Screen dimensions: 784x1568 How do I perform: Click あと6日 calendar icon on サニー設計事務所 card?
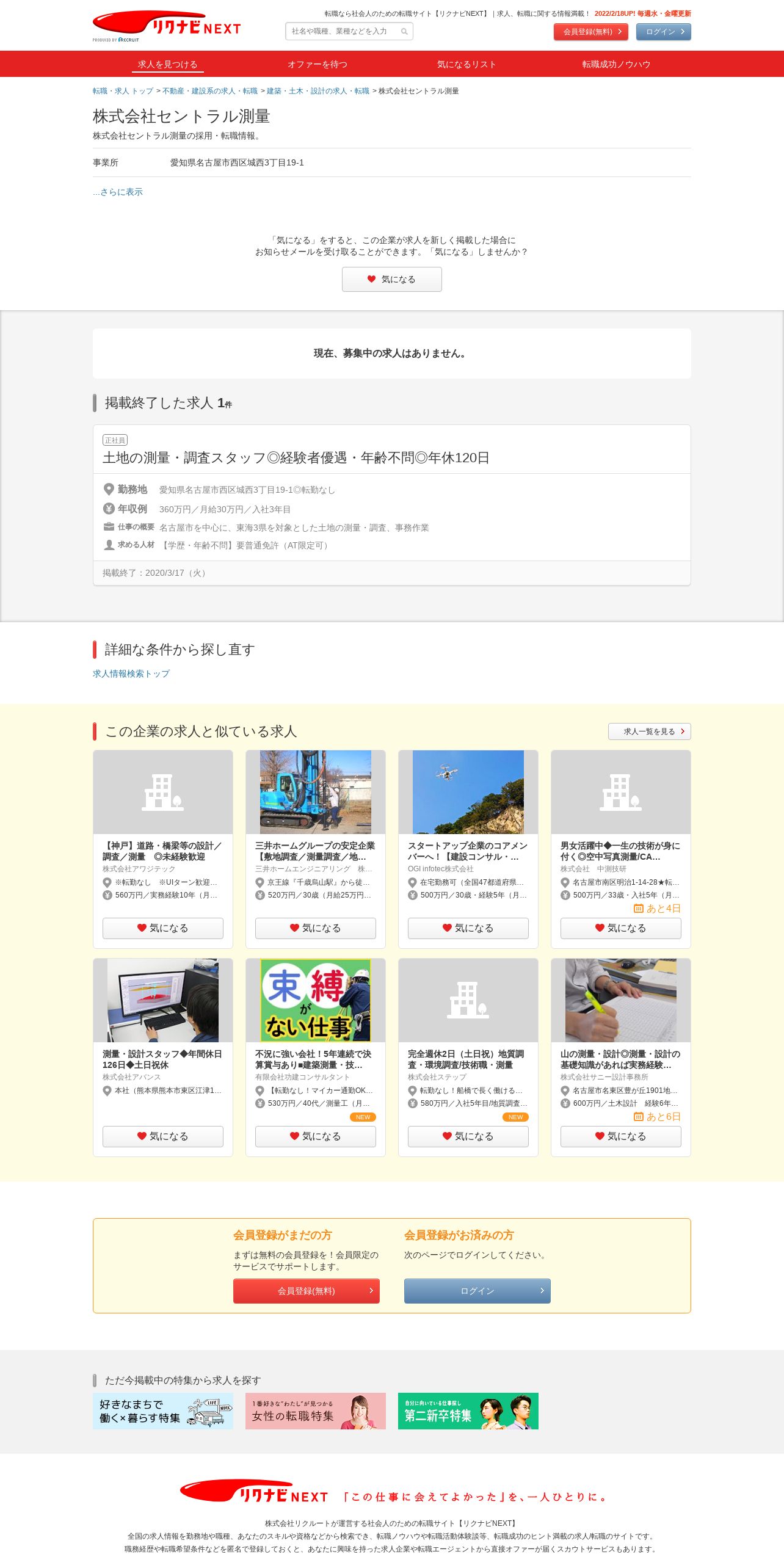click(639, 1117)
